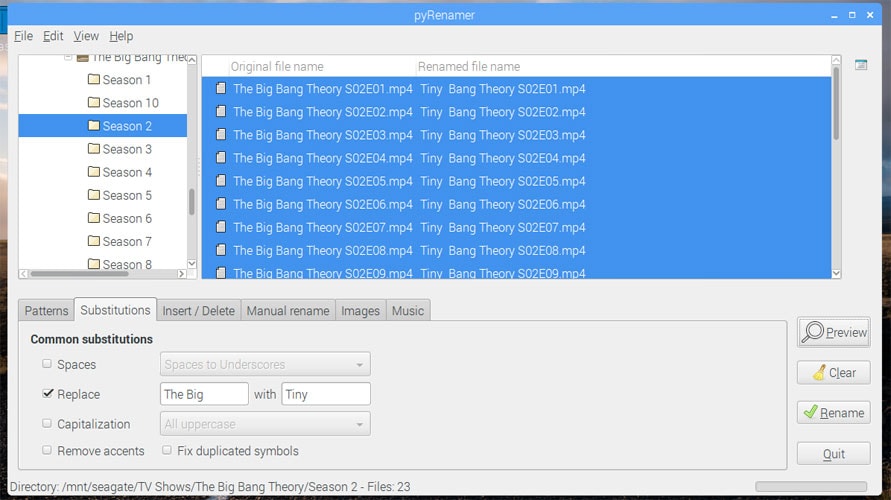The height and width of the screenshot is (500, 891).
Task: Click the file list vertical scrollbar thumb
Action: (836, 103)
